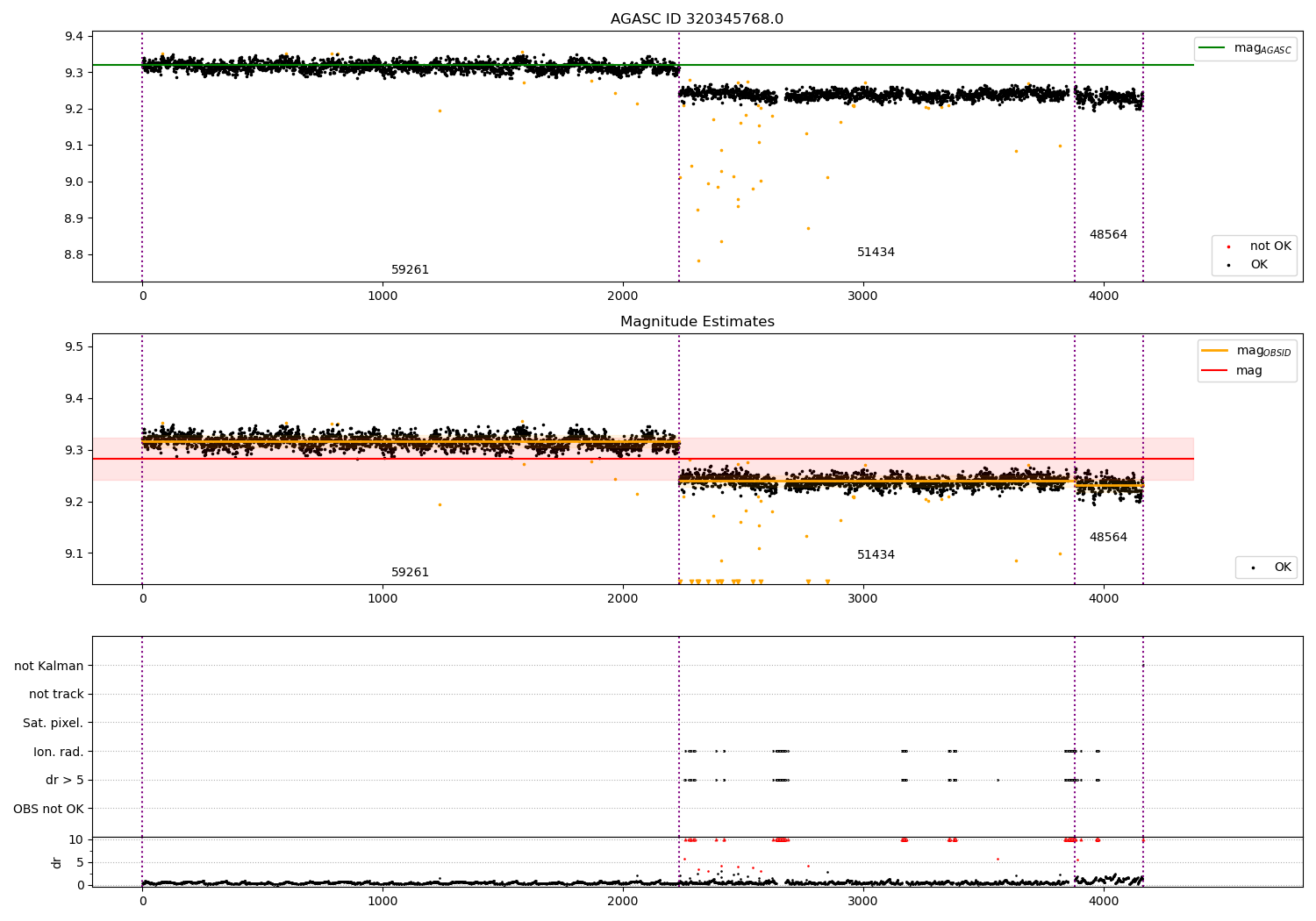Click the green mag AGASC legend line
The width and height of the screenshot is (1316, 921).
click(x=1212, y=48)
